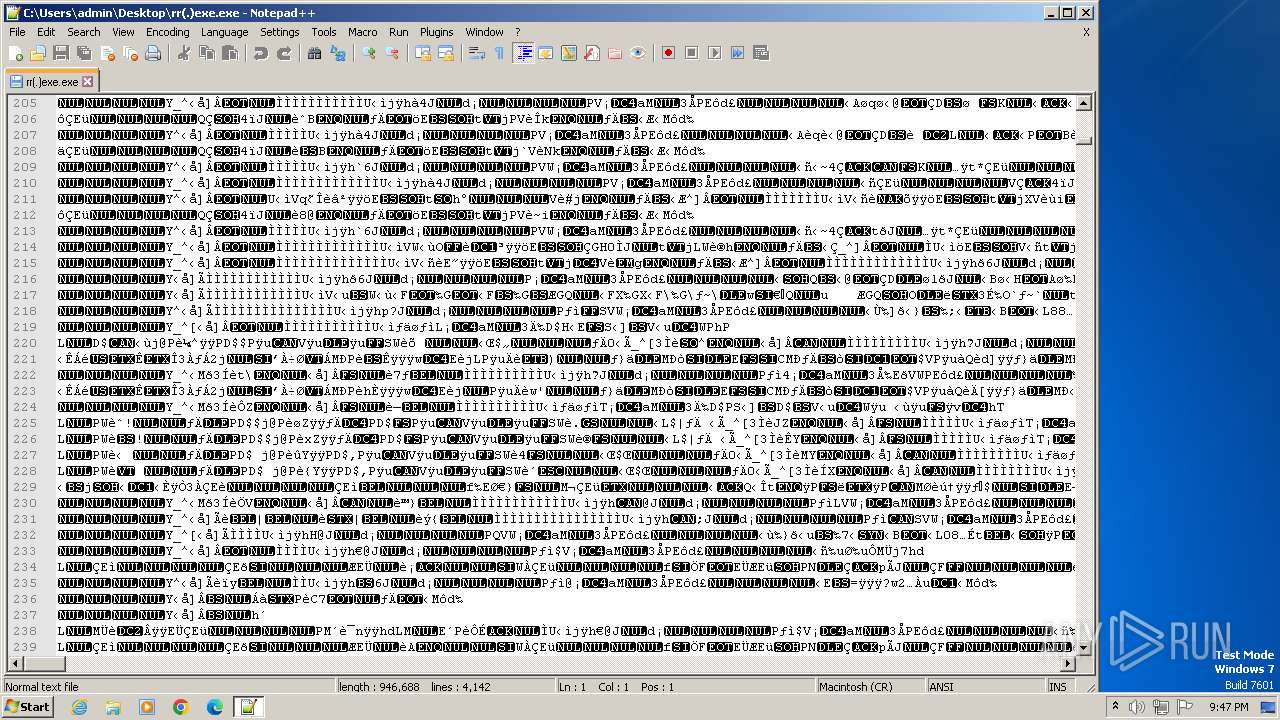1280x720 pixels.
Task: Open the Settings menu
Action: (x=280, y=32)
